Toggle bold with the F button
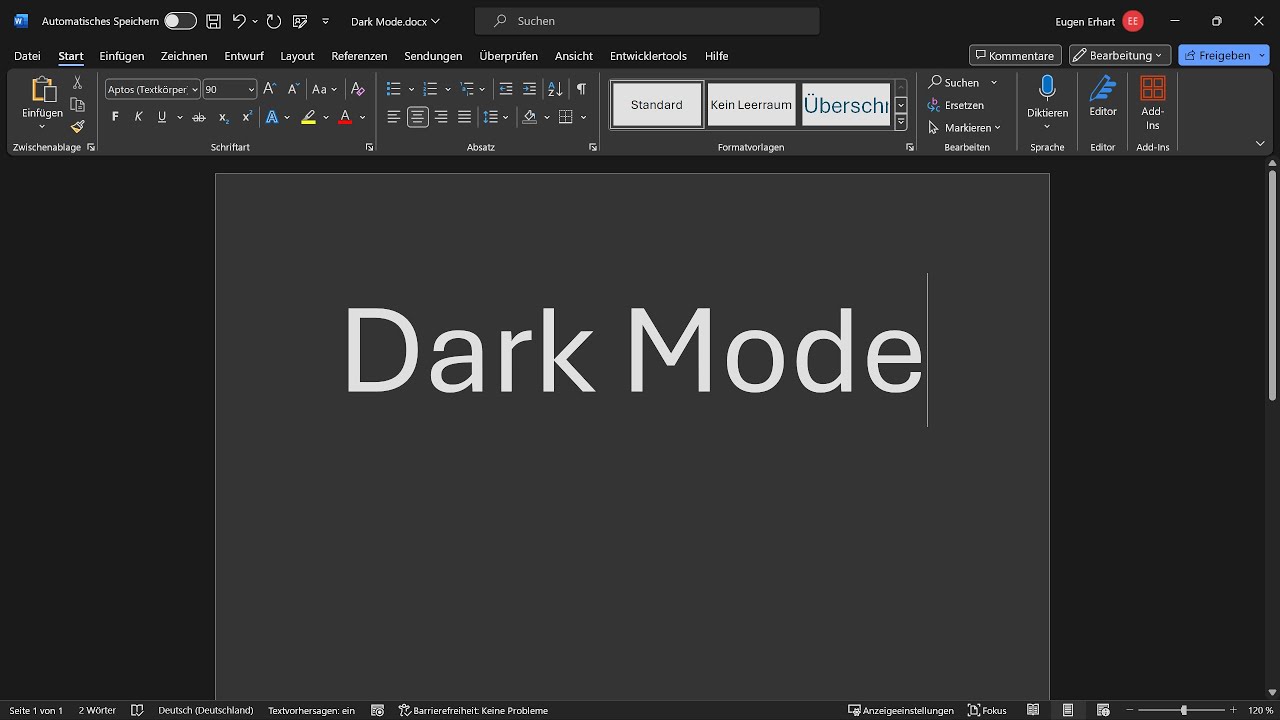The image size is (1280, 720). tap(115, 117)
